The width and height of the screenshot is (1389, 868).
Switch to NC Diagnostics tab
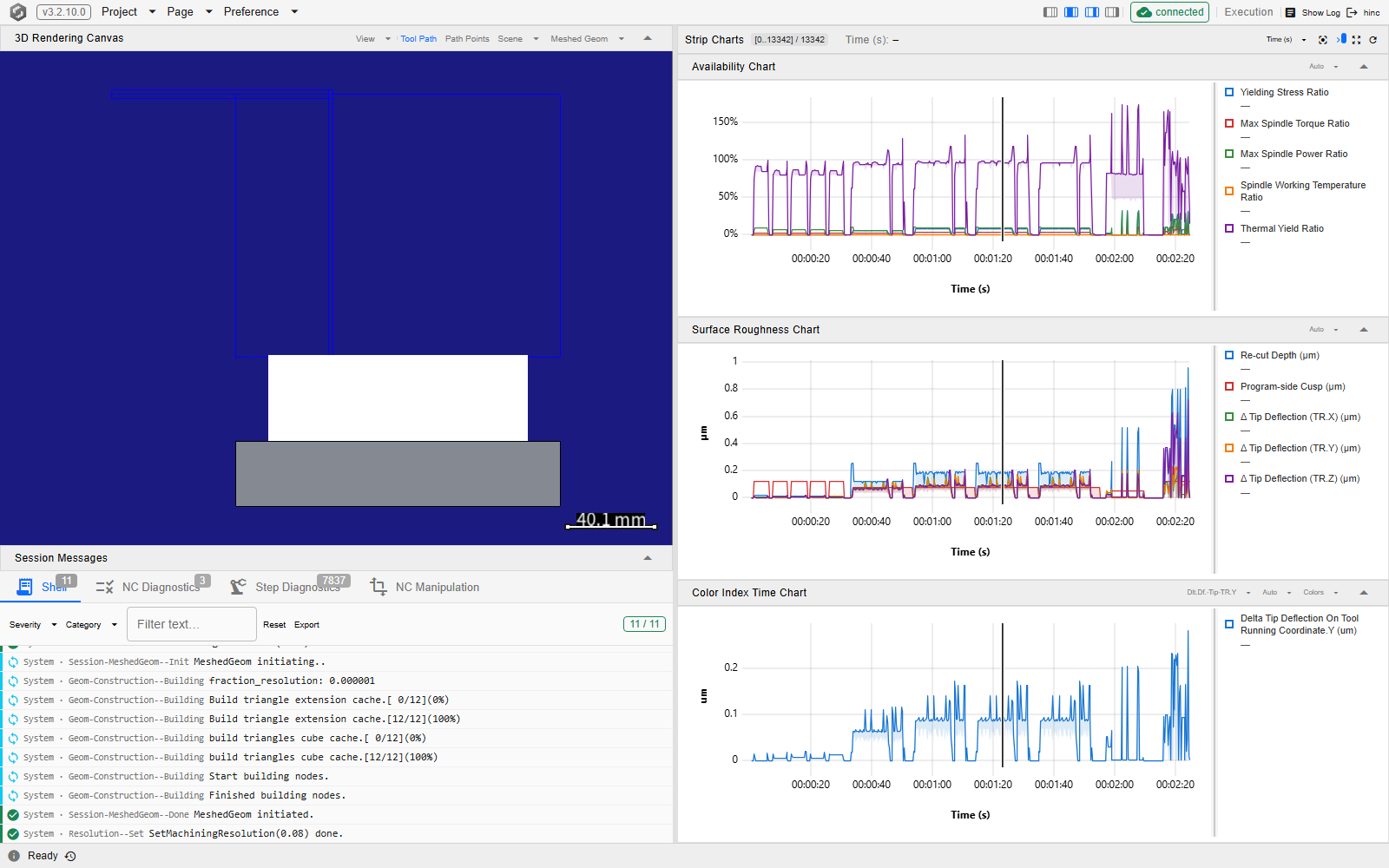[153, 587]
